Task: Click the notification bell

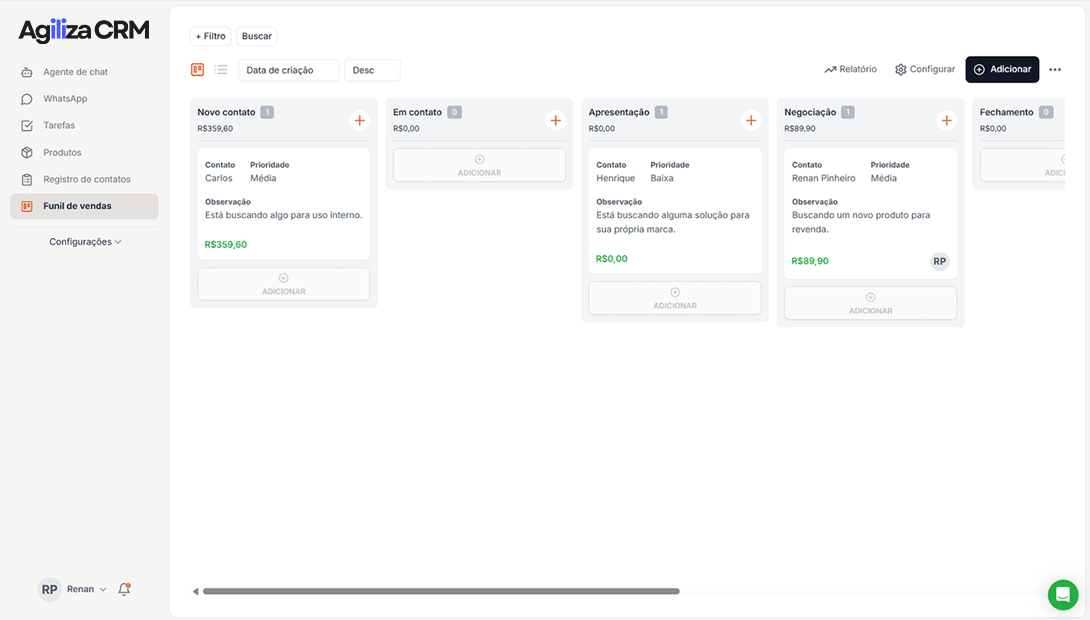Action: (x=124, y=589)
